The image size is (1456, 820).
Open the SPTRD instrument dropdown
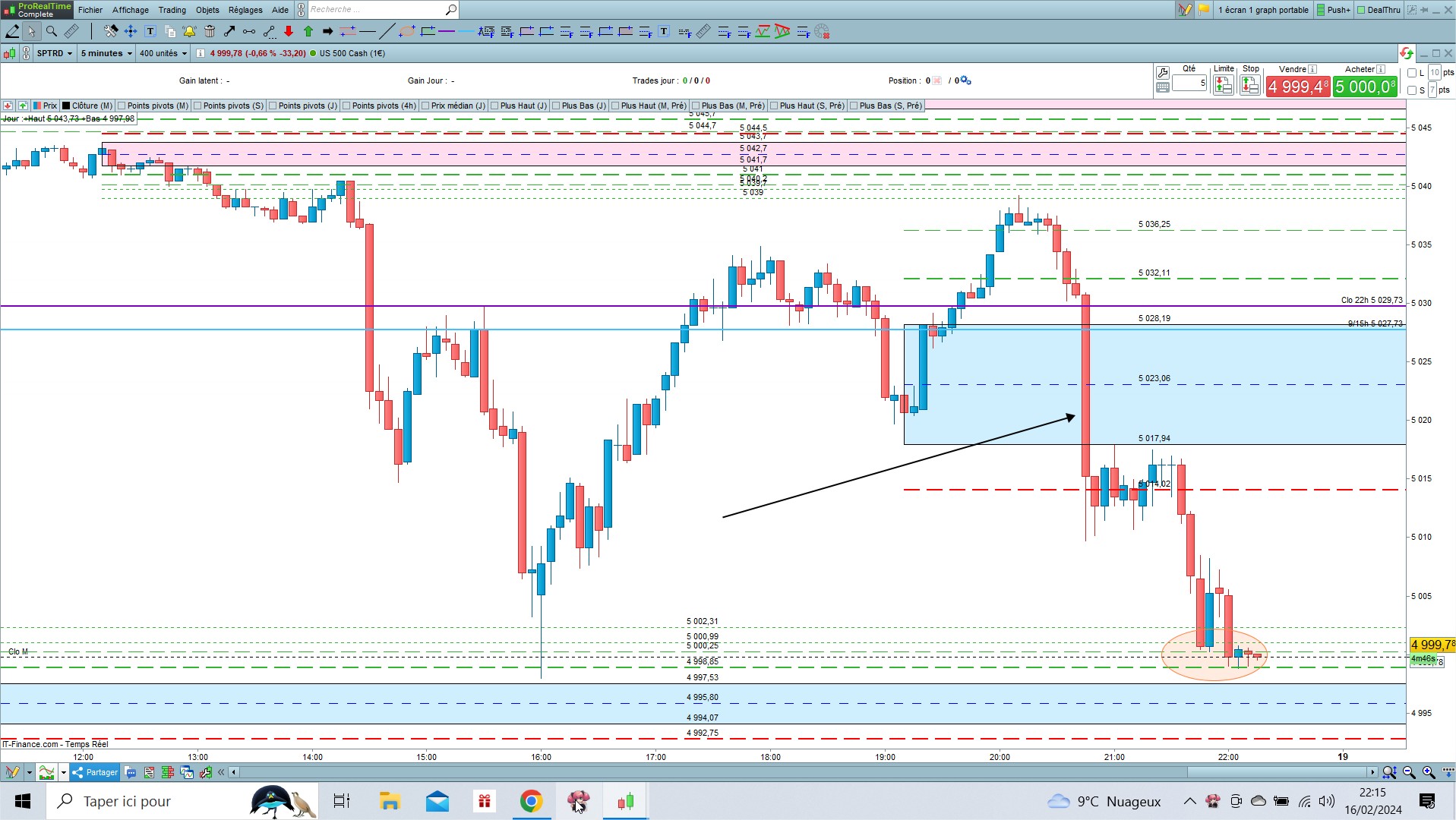point(55,53)
